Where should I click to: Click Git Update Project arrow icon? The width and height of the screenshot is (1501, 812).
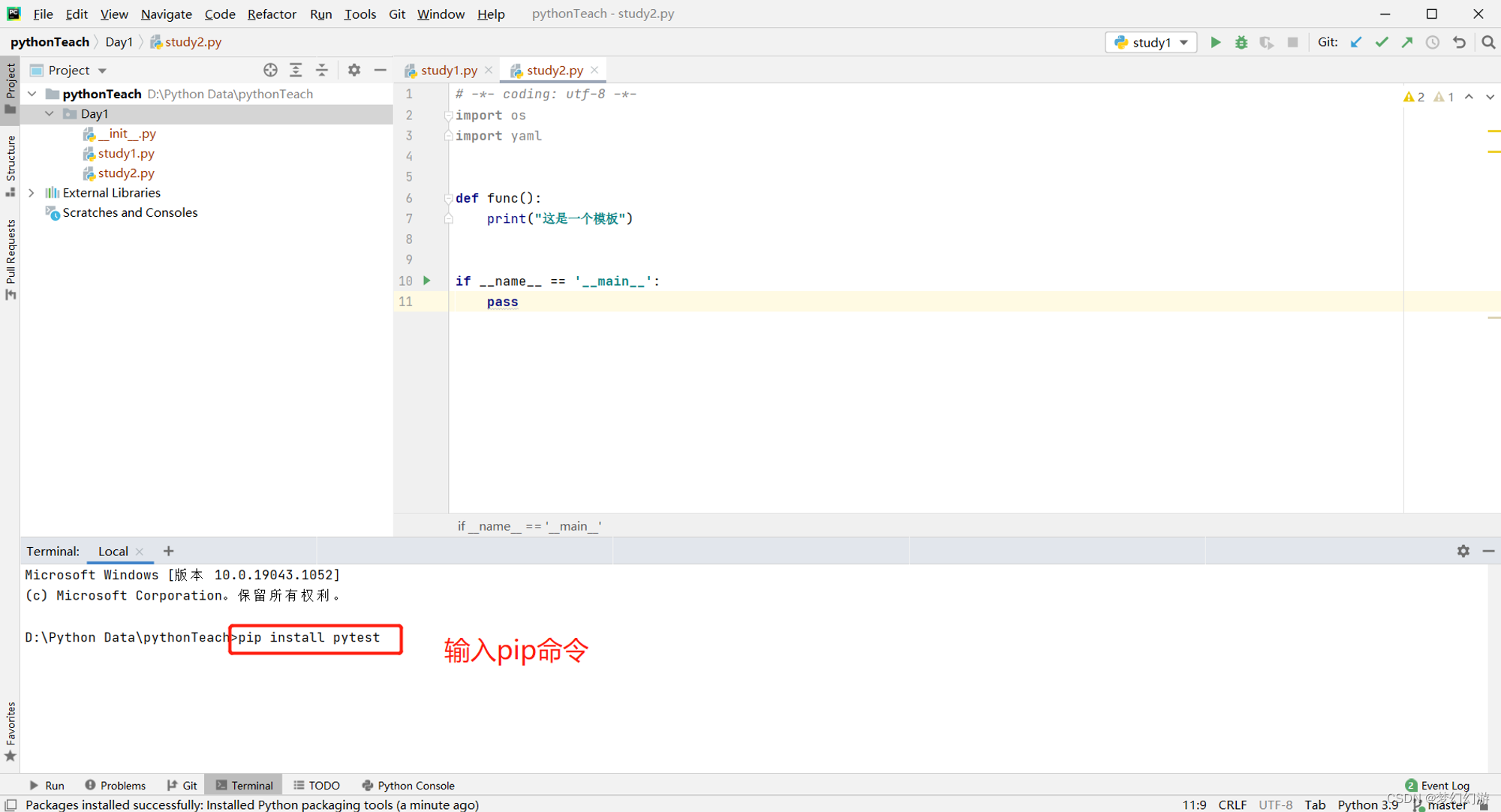tap(1356, 42)
